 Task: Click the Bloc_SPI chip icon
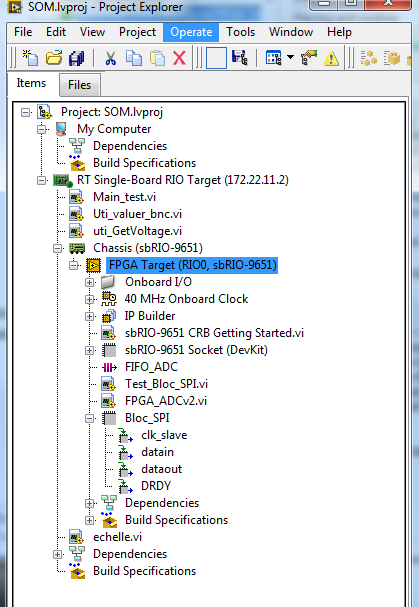click(109, 418)
